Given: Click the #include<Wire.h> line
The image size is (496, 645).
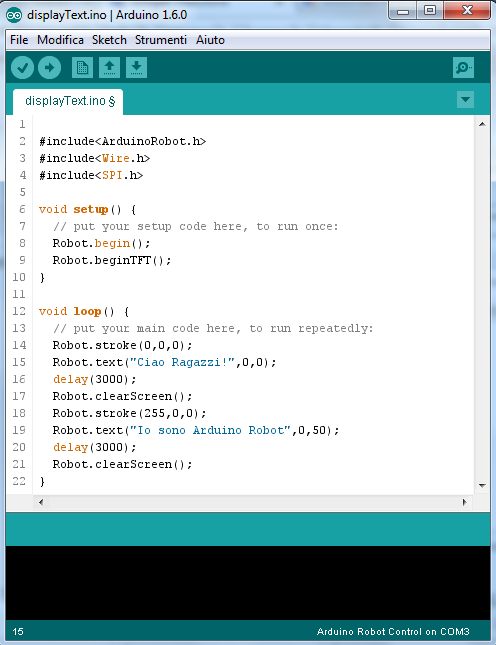Looking at the screenshot, I should (95, 158).
